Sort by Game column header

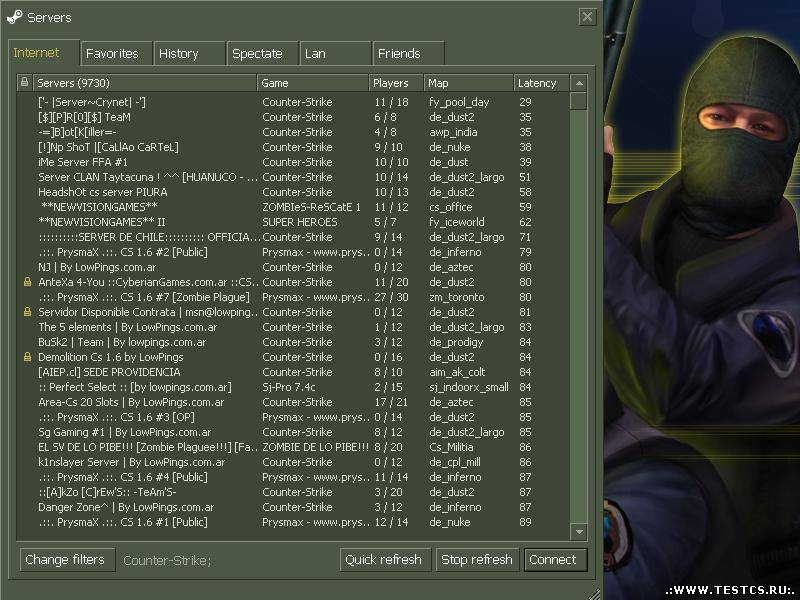(313, 83)
